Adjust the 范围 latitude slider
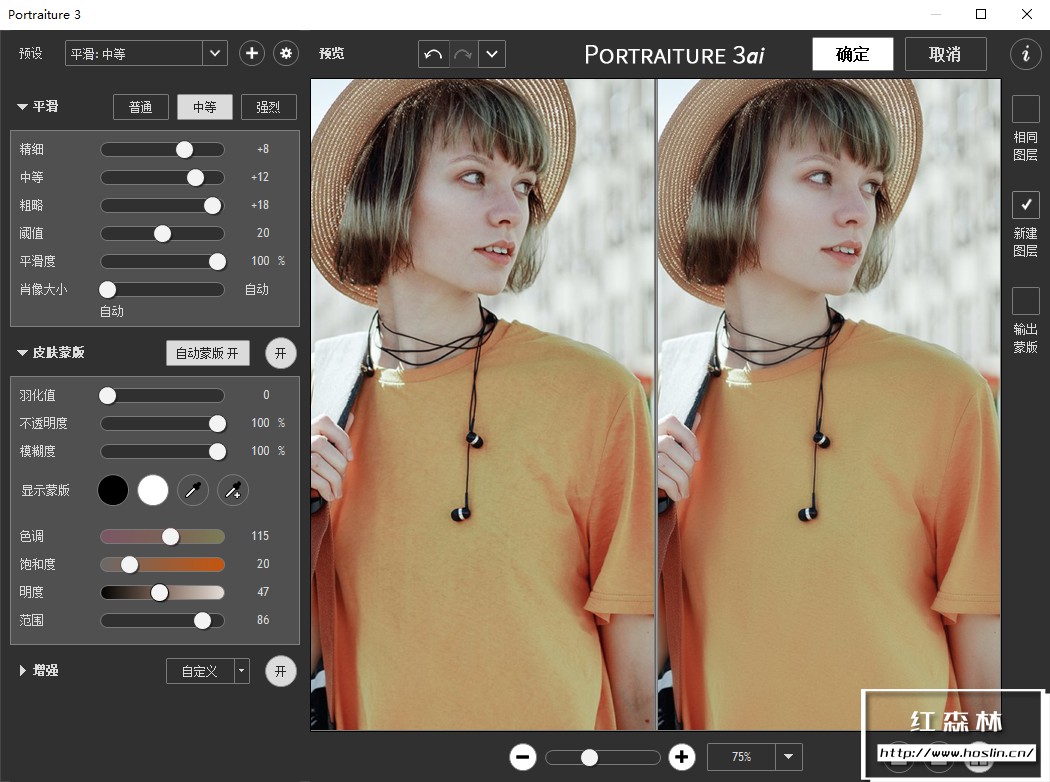 [x=162, y=621]
